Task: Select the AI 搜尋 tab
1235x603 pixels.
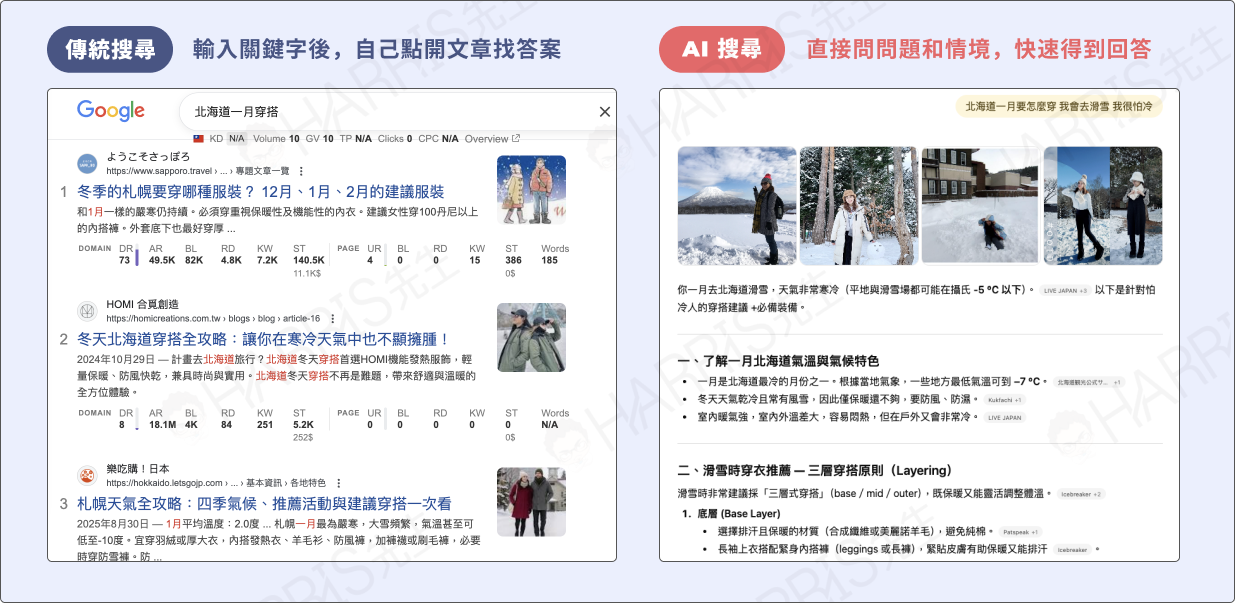Action: [x=721, y=47]
